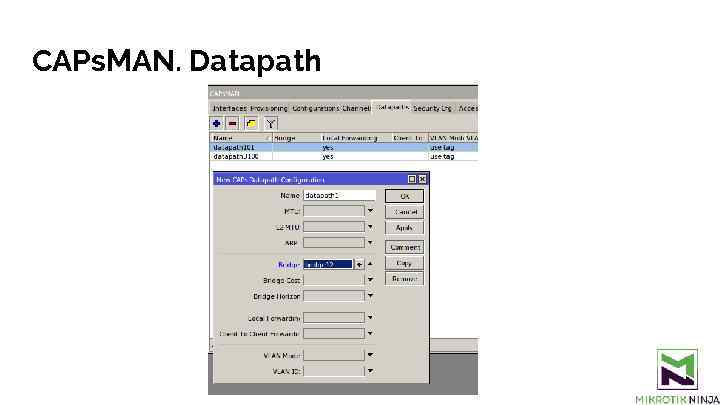This screenshot has width=720, height=405.
Task: Sort by Bridge column header
Action: coord(297,138)
